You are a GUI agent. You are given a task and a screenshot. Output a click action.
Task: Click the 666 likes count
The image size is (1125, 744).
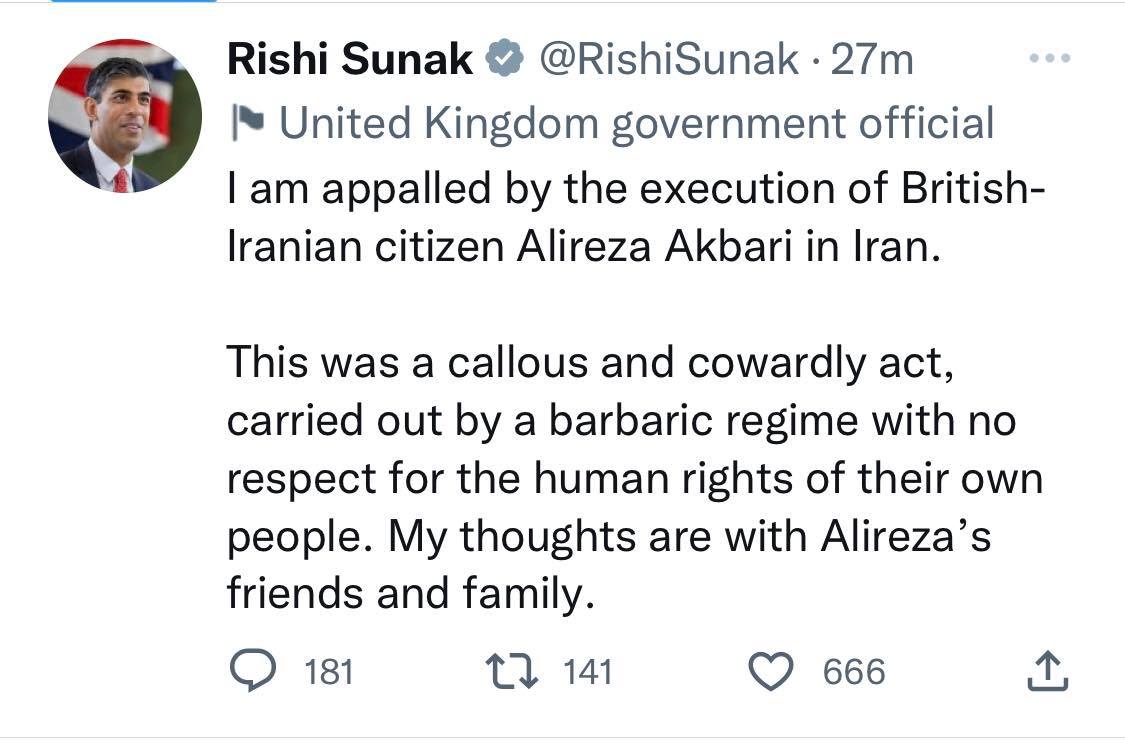pyautogui.click(x=854, y=672)
